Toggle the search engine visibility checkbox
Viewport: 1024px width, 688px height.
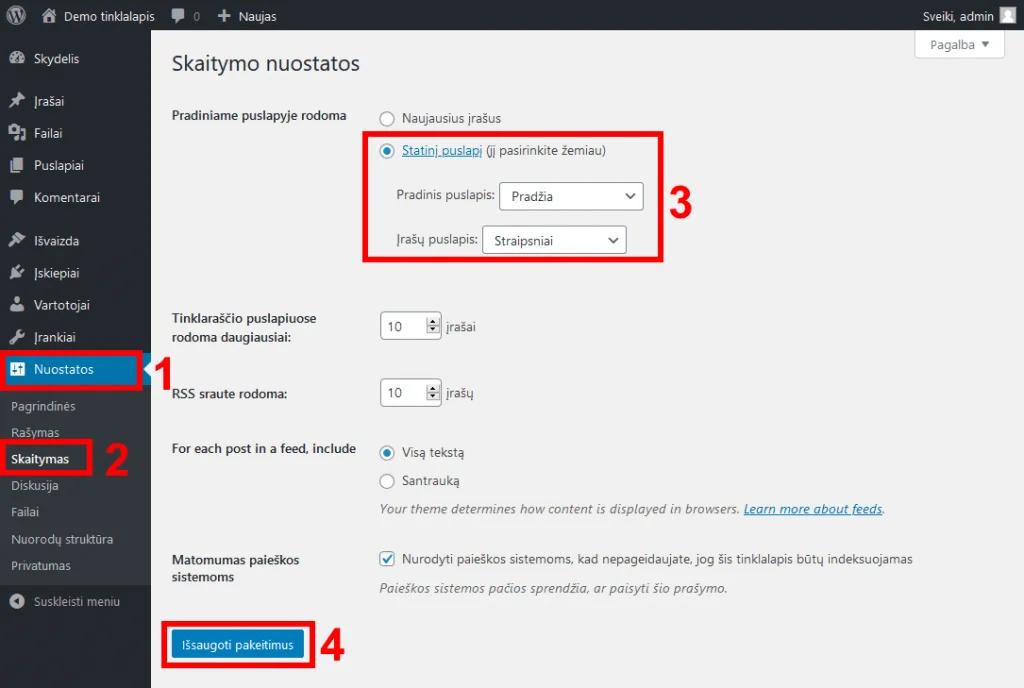tap(387, 559)
